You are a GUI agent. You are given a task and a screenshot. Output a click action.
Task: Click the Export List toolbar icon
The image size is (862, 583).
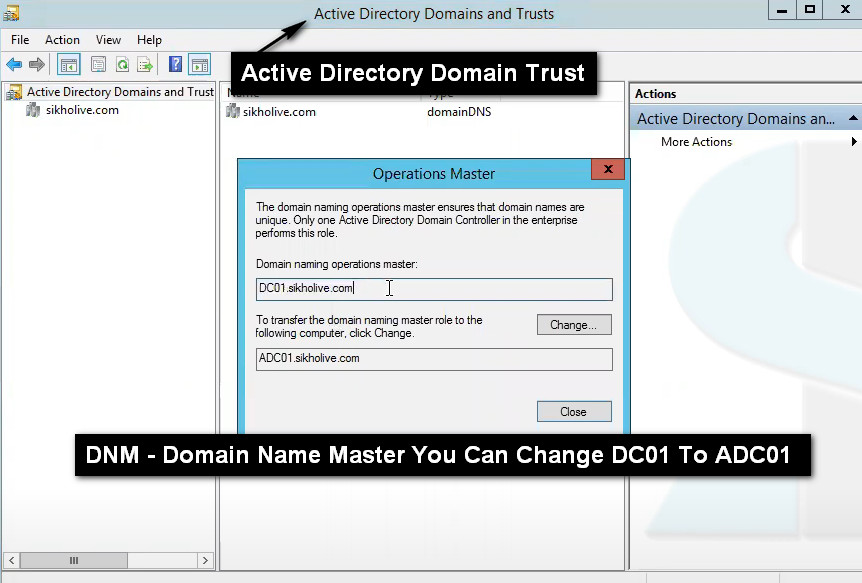[146, 65]
